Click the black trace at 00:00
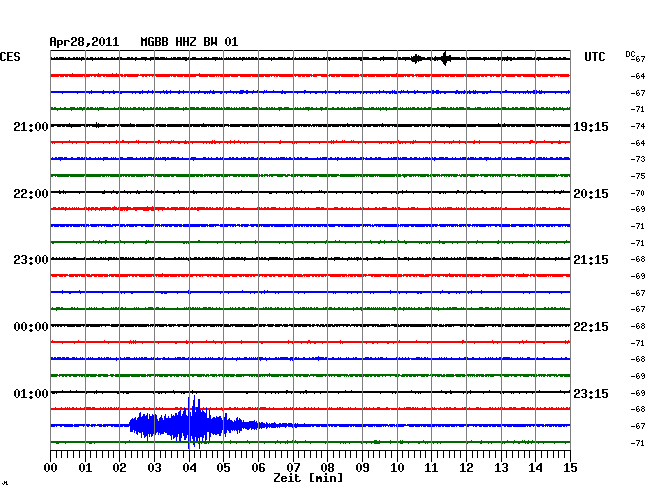 (x=310, y=325)
